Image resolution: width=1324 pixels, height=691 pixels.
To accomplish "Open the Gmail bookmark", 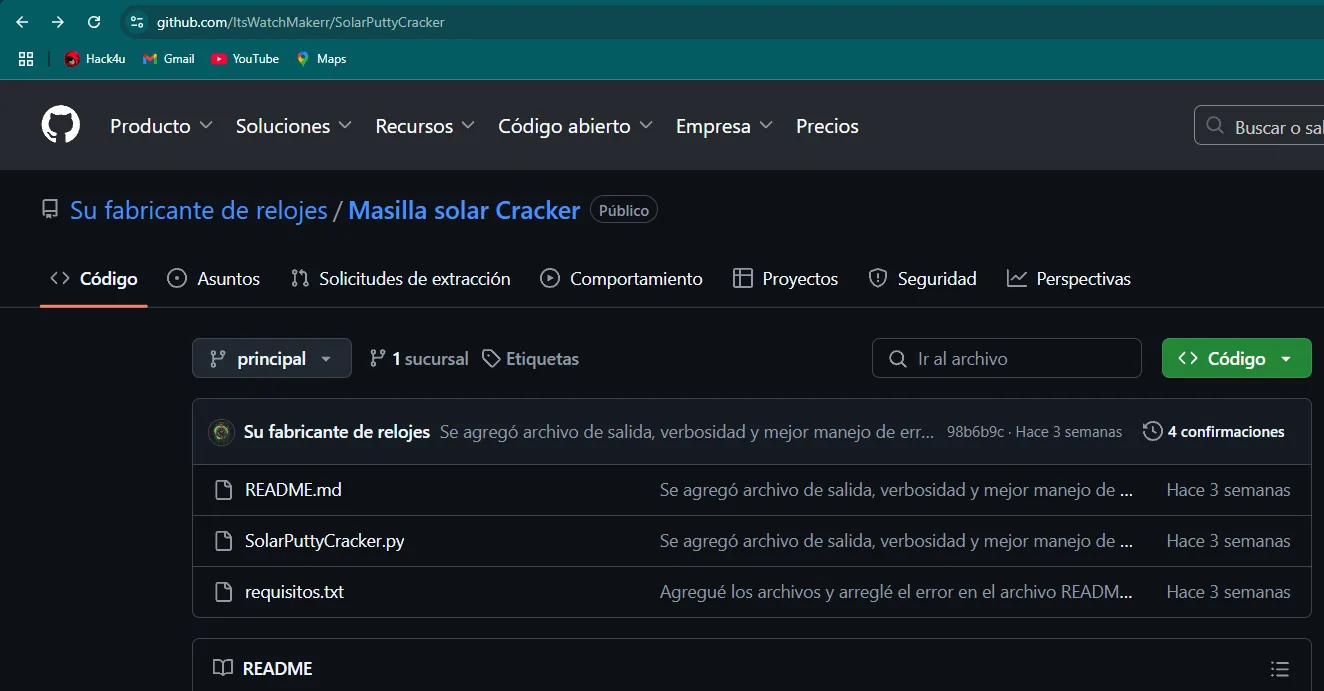I will click(168, 59).
